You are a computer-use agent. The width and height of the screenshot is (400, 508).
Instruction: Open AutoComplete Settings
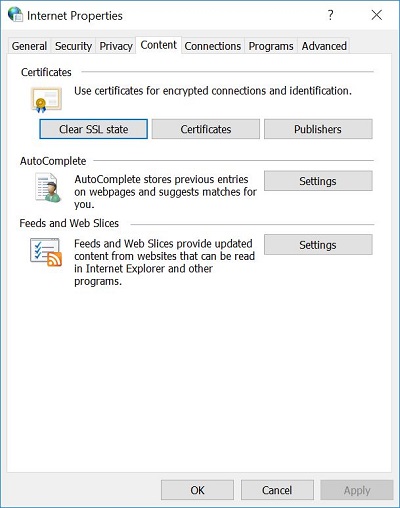click(318, 181)
